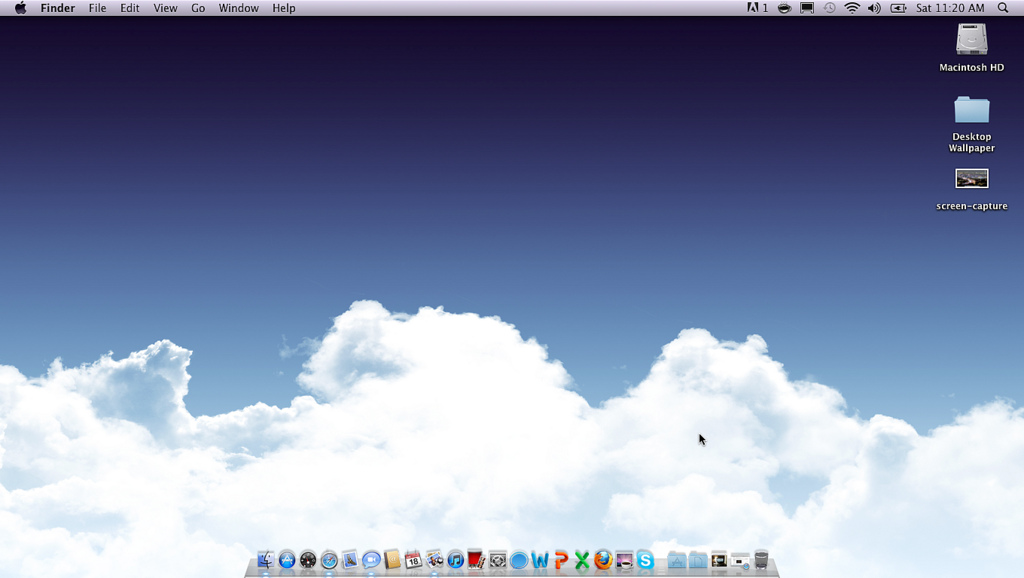Select the Desktop Wallpaper folder
The image size is (1024, 578).
click(x=972, y=124)
